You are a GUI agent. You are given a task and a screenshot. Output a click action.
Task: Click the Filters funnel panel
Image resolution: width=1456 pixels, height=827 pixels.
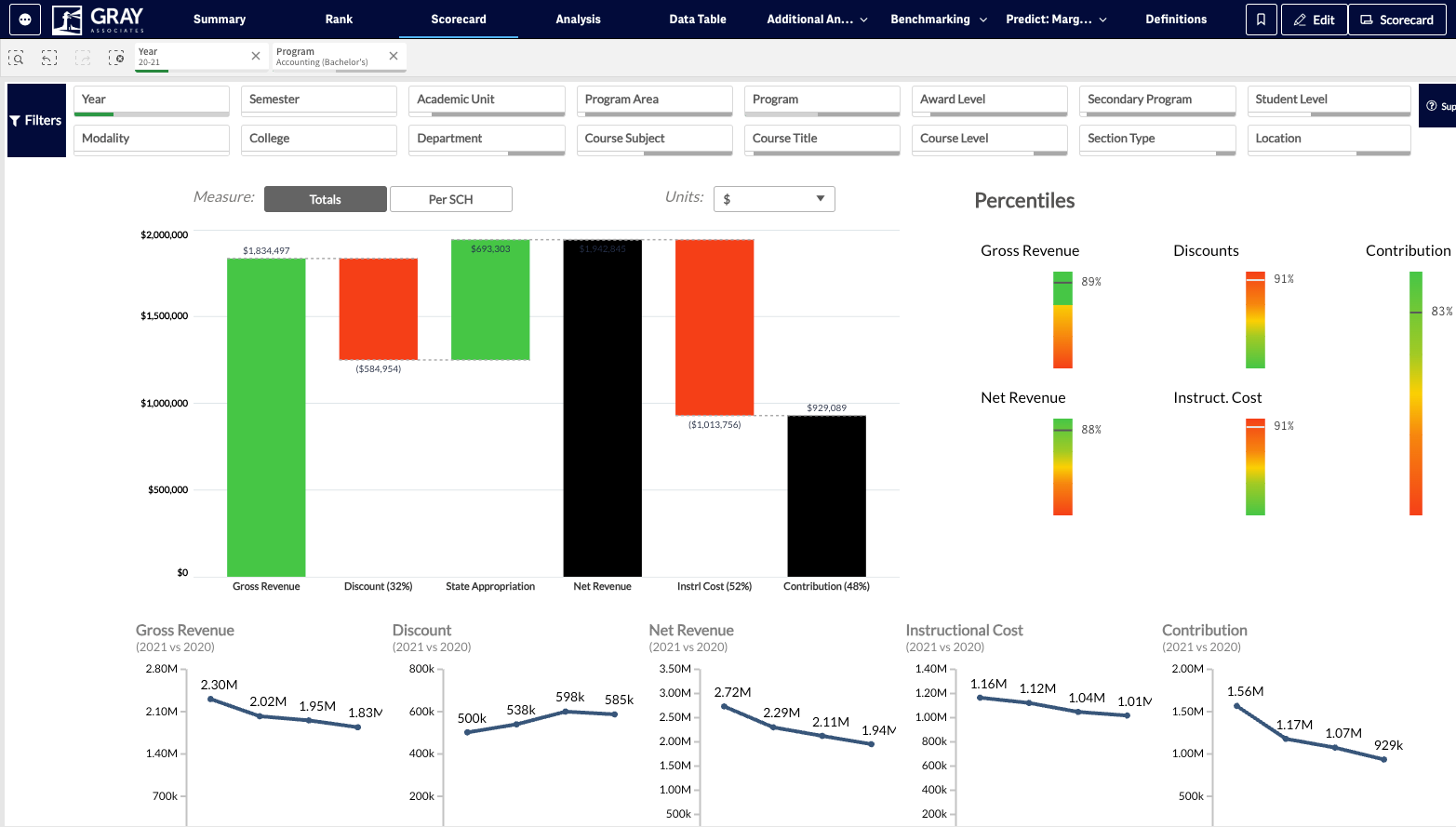pyautogui.click(x=36, y=120)
